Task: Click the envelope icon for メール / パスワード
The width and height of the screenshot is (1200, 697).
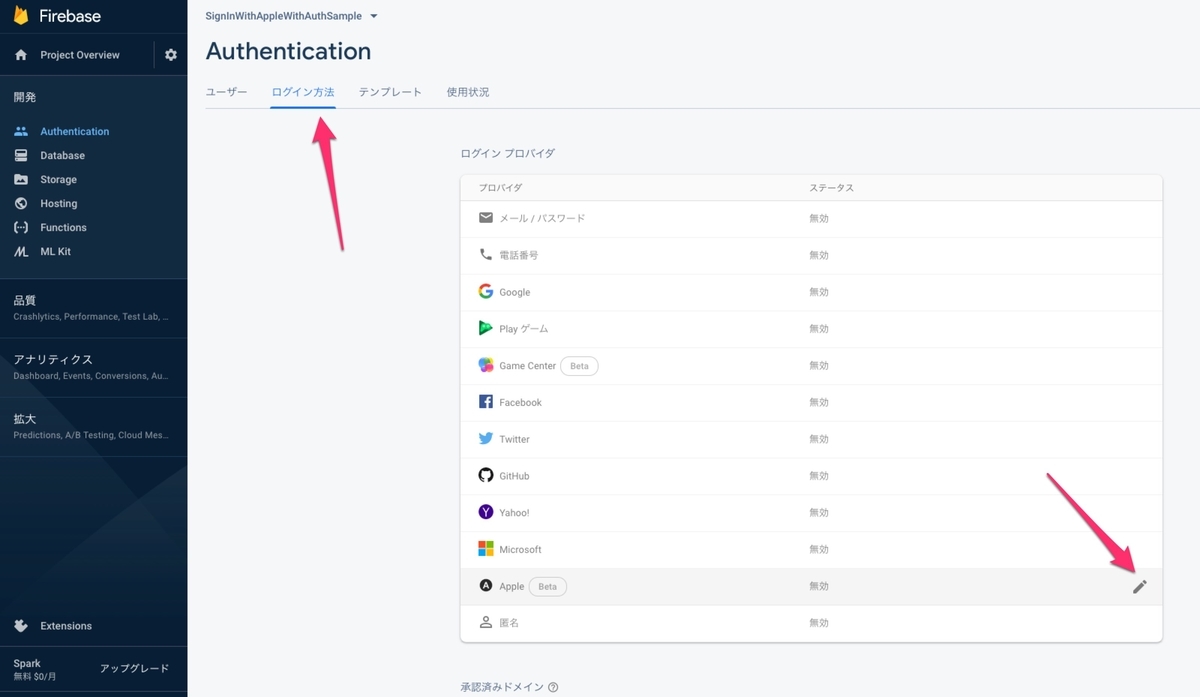Action: click(x=486, y=218)
